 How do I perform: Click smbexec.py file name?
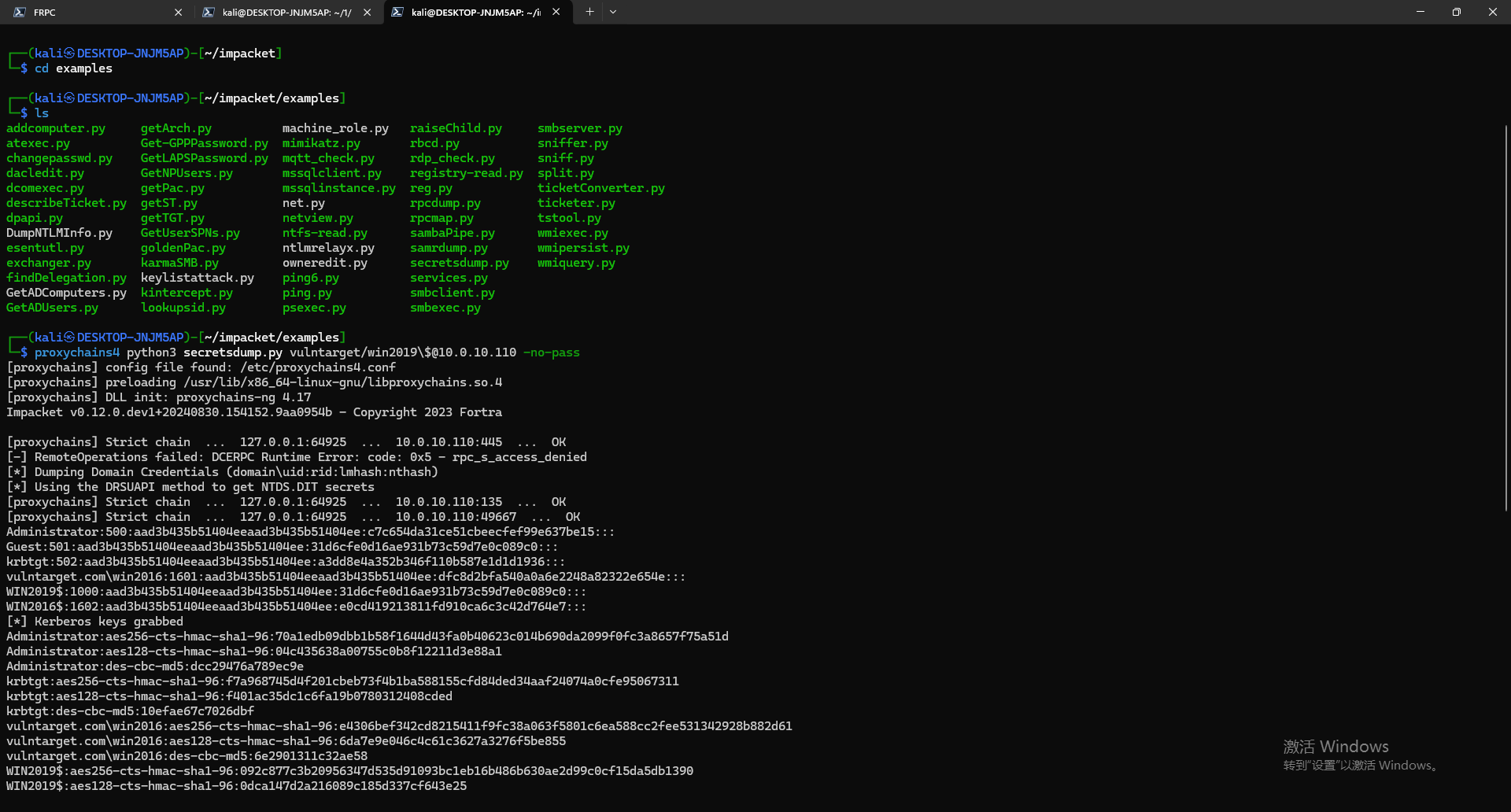445,308
